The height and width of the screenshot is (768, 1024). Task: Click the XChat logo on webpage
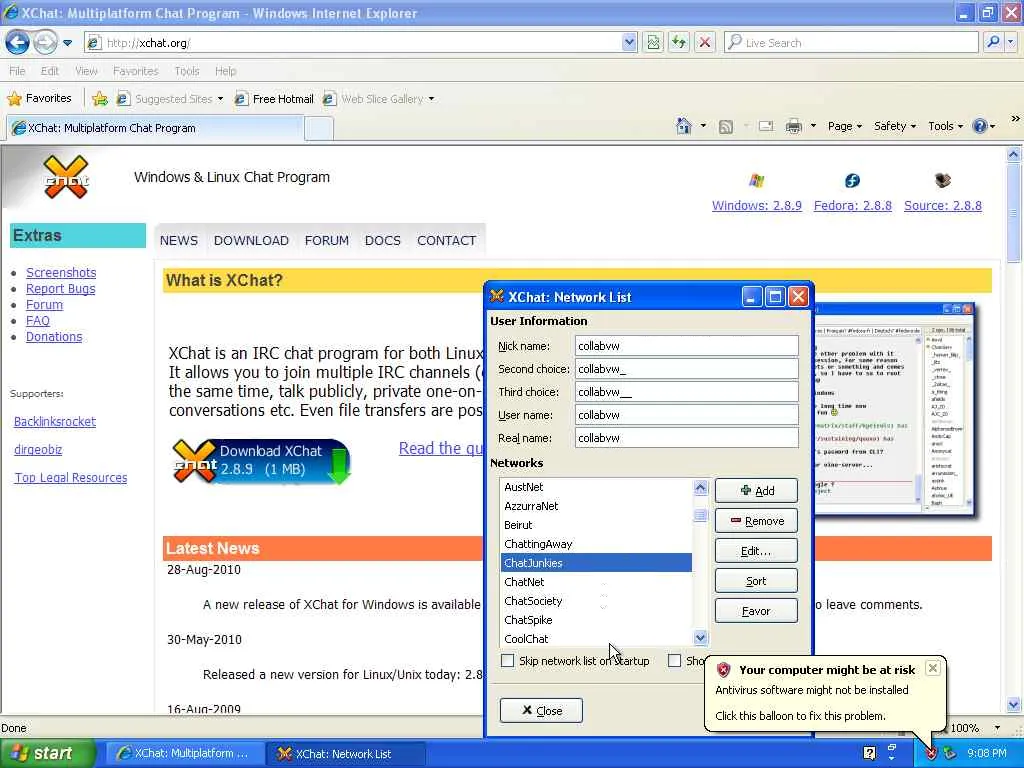[66, 177]
